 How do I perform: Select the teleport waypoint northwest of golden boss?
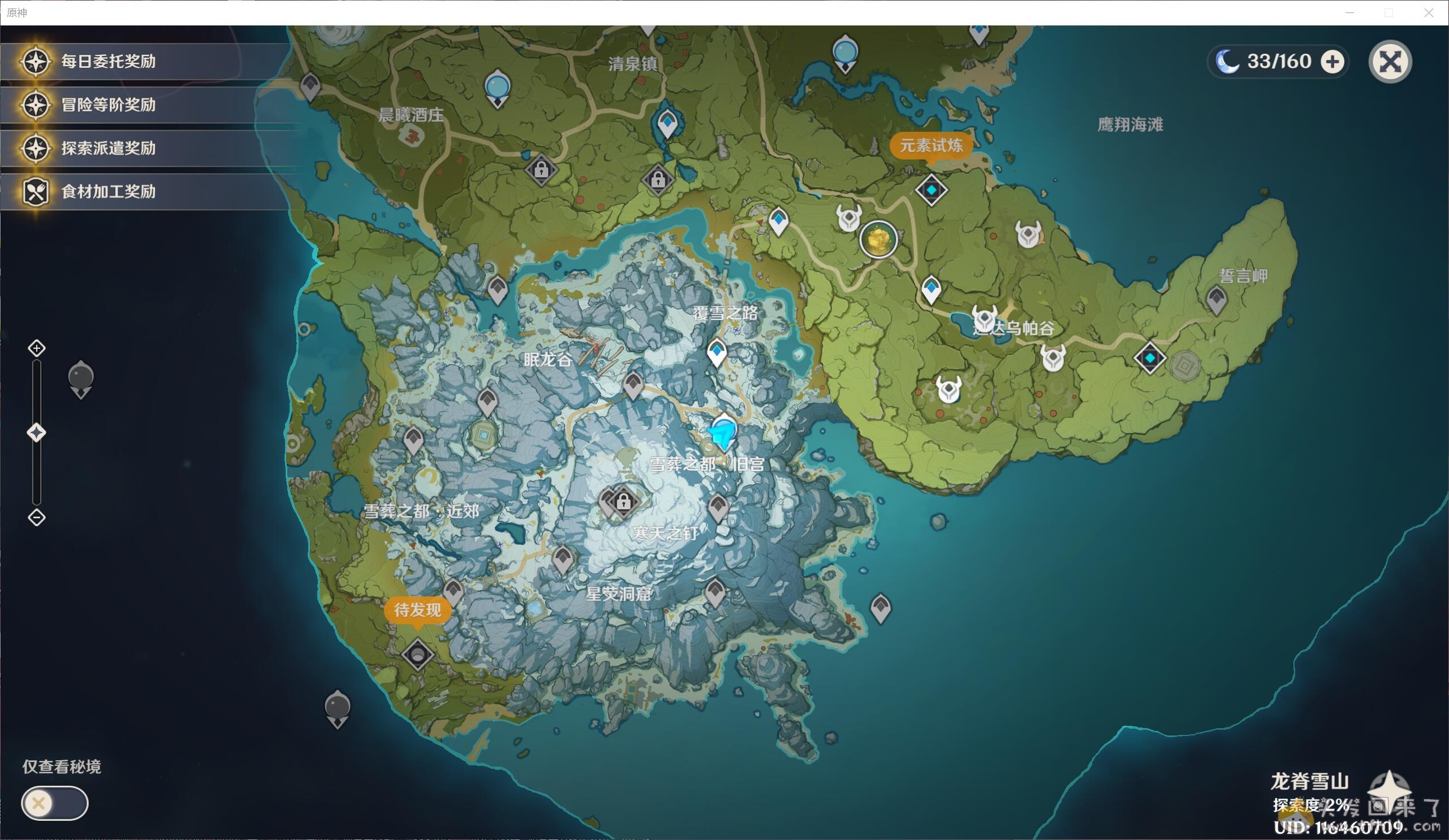779,221
